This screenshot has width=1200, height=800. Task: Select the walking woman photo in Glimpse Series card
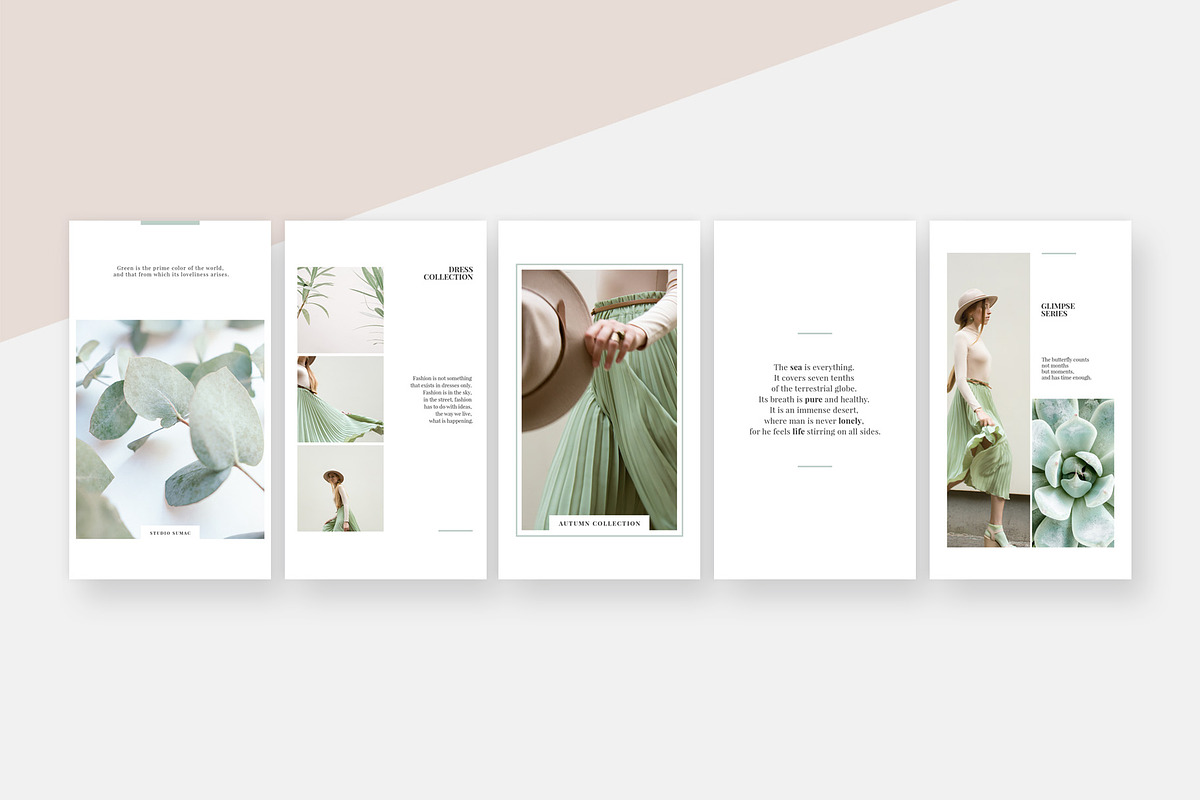point(988,400)
